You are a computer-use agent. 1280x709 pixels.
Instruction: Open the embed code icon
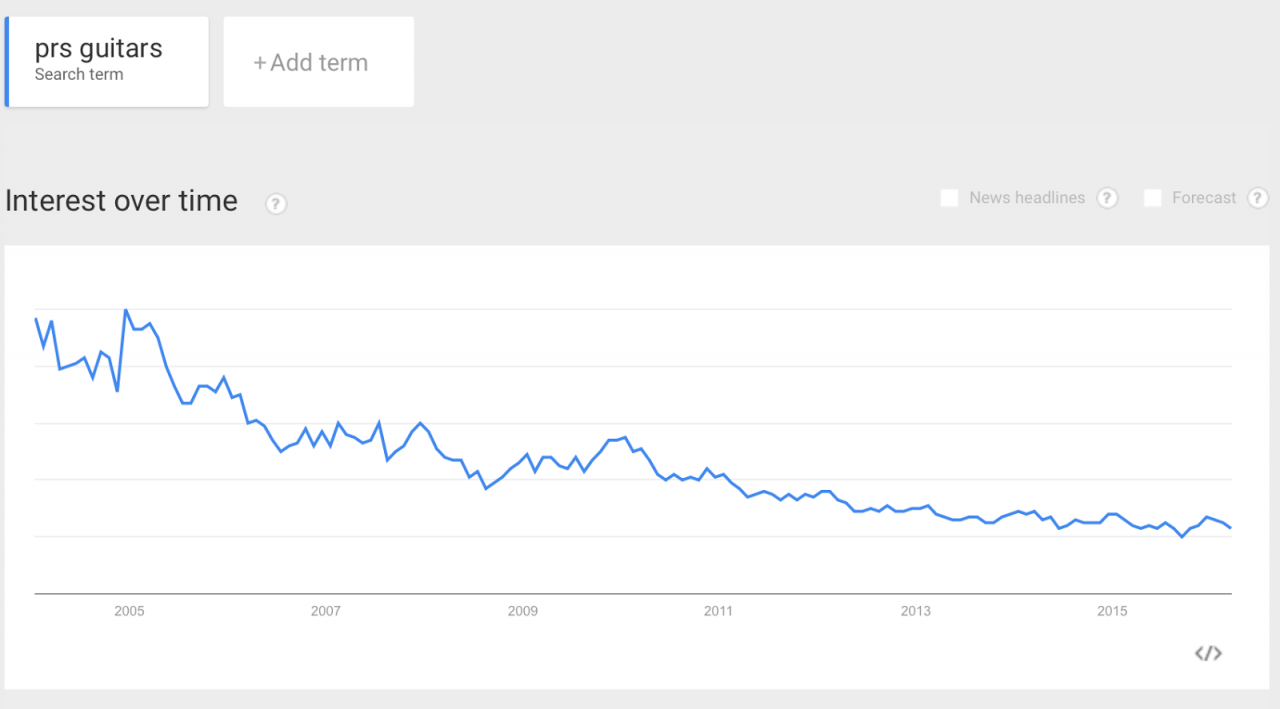(1208, 653)
